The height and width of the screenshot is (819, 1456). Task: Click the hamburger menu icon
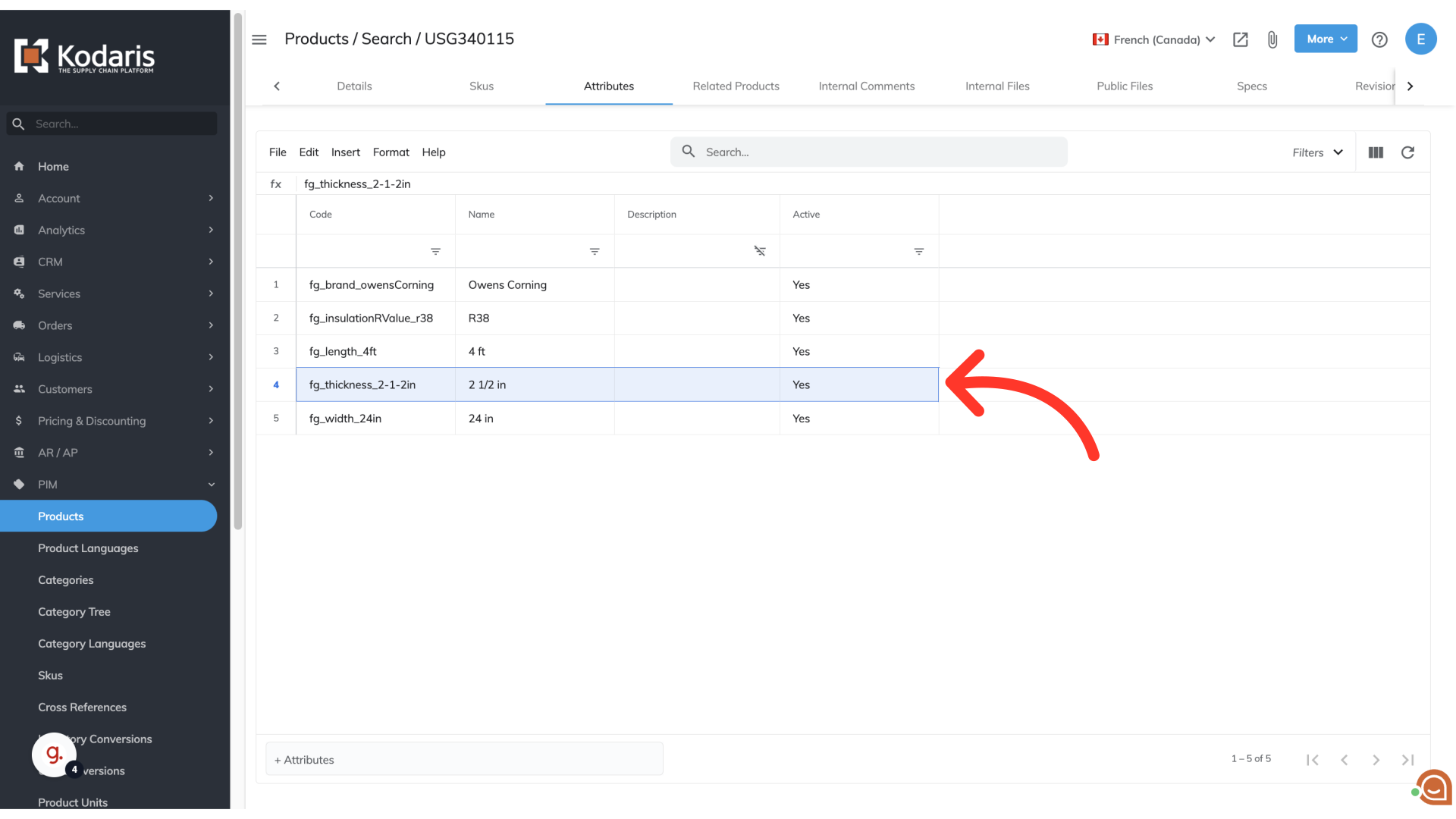(259, 39)
